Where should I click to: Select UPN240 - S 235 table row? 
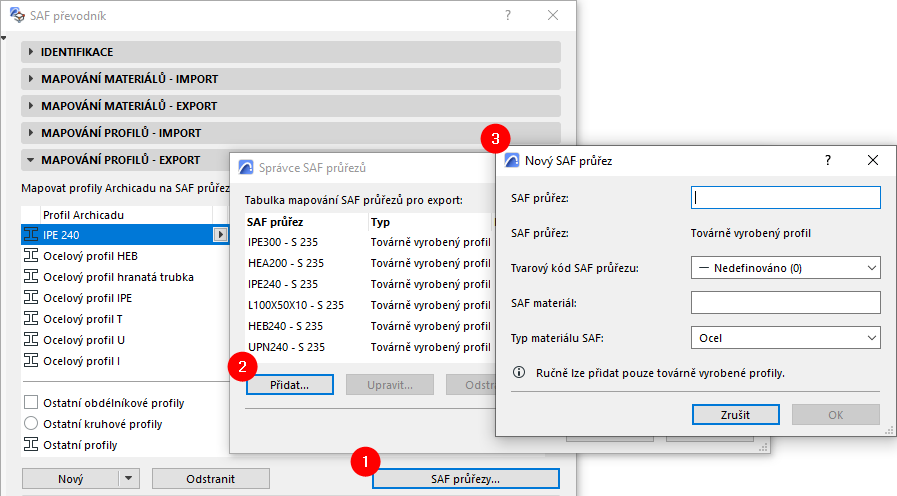(x=370, y=347)
